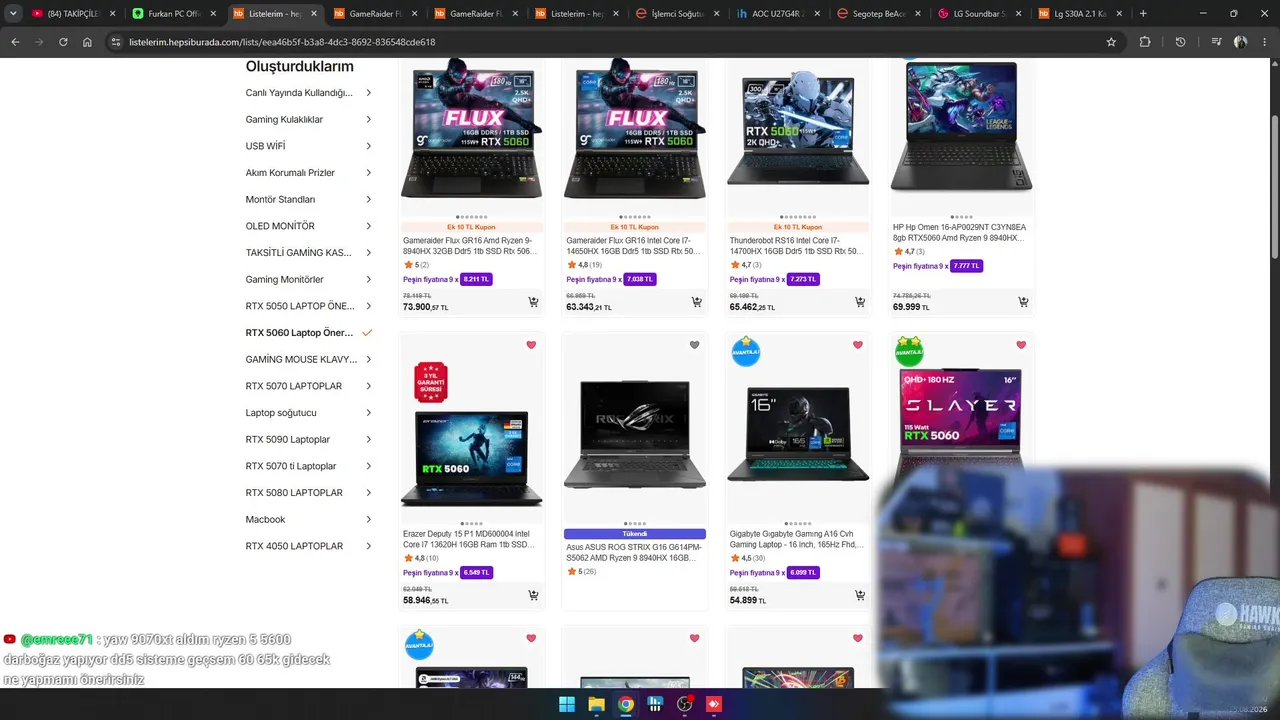The image size is (1280, 720).
Task: Click the 7.777 TL installment badge
Action: 966,266
